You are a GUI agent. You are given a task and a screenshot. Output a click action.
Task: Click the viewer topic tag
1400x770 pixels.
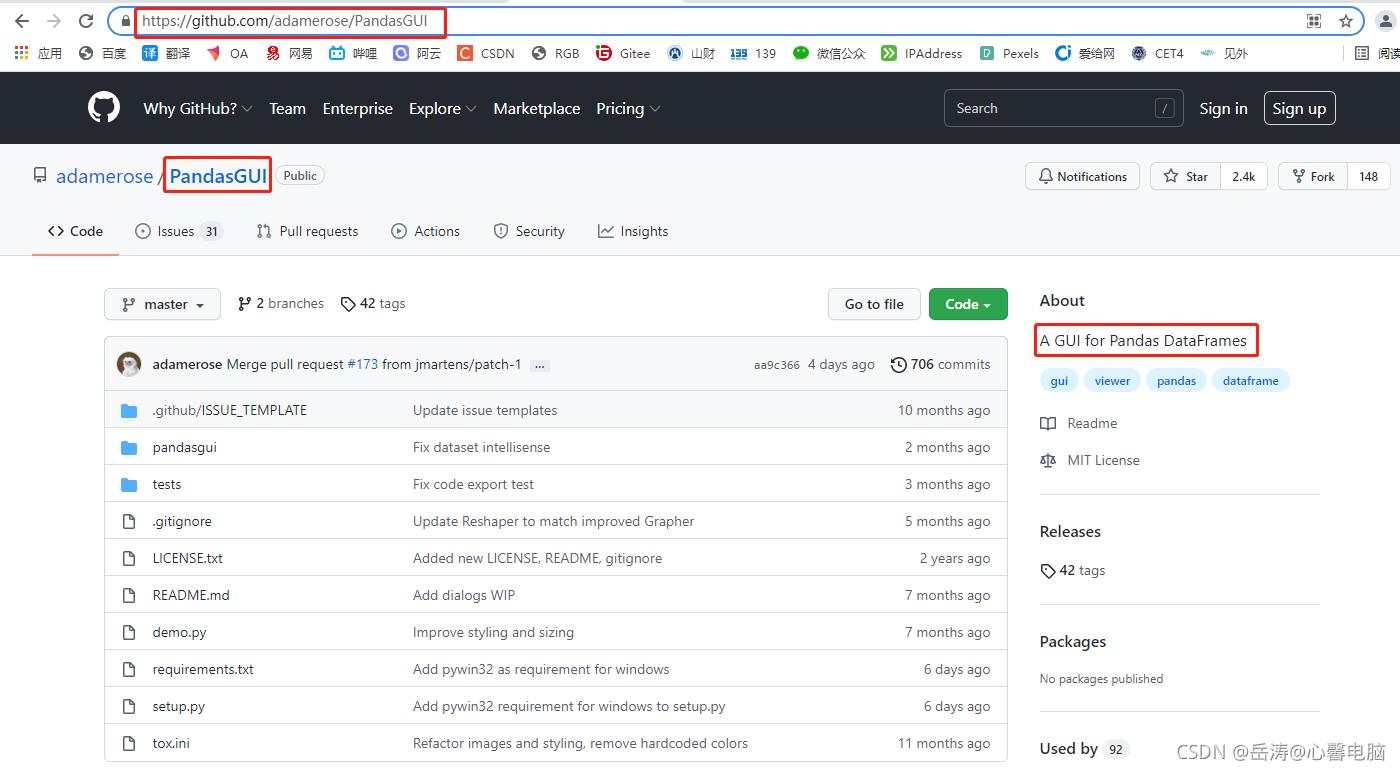tap(1112, 380)
